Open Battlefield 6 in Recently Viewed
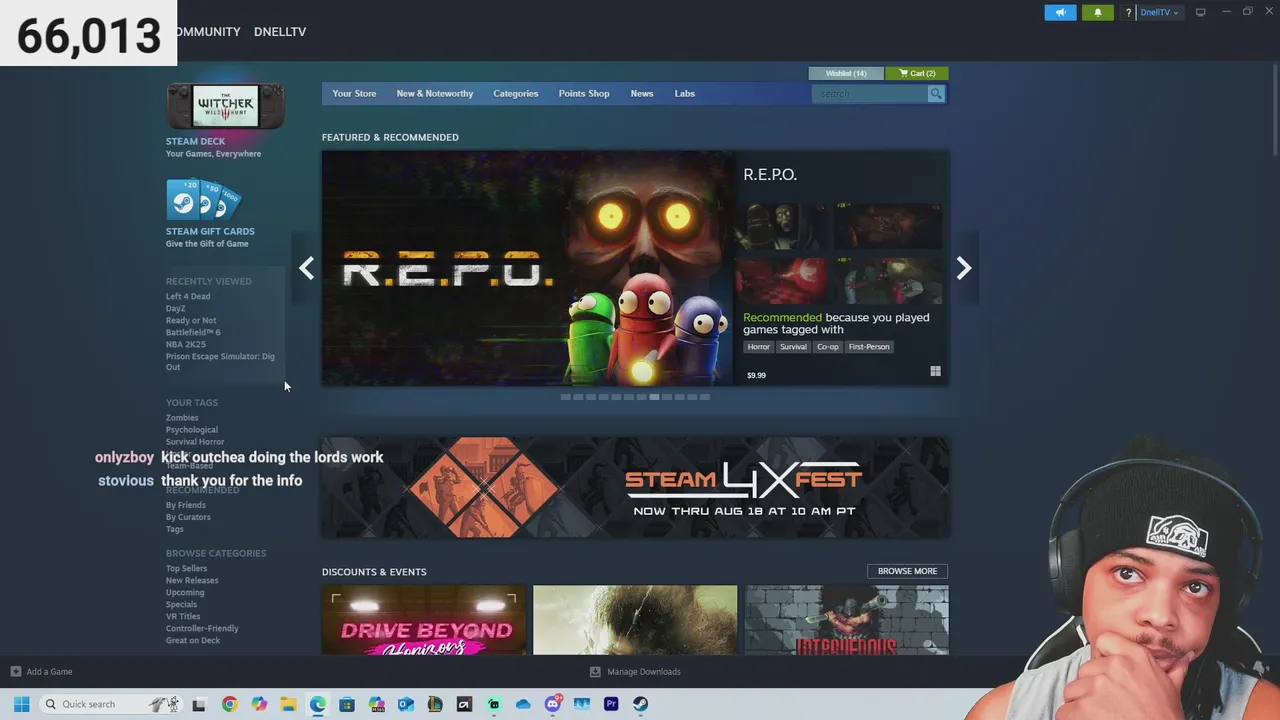 coord(193,333)
